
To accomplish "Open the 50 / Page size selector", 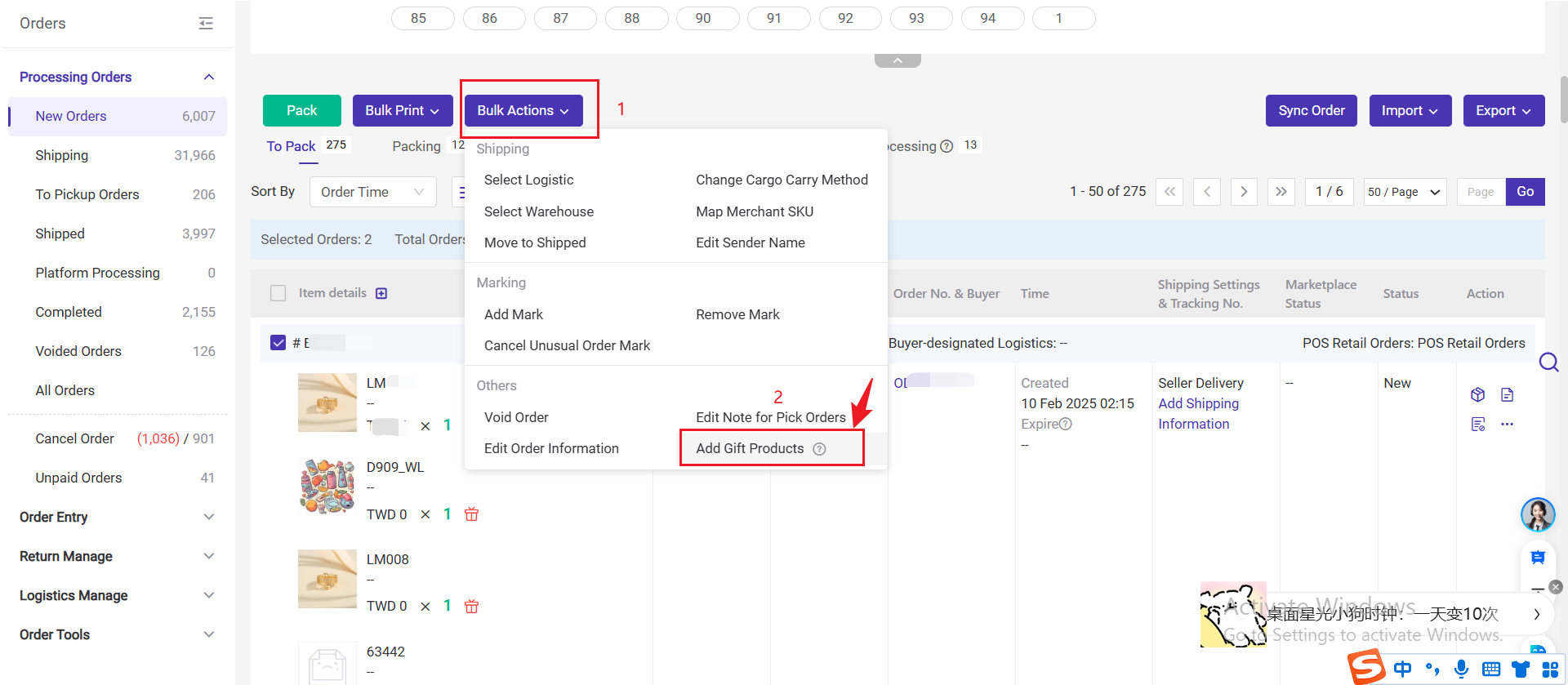I will [x=1404, y=192].
